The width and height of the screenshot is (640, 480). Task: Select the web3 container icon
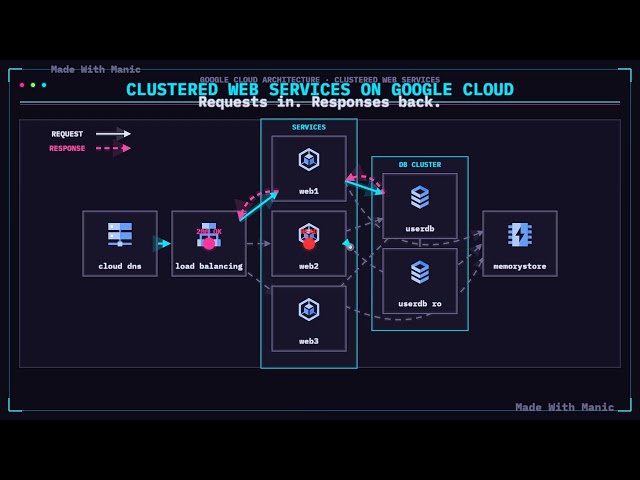309,309
